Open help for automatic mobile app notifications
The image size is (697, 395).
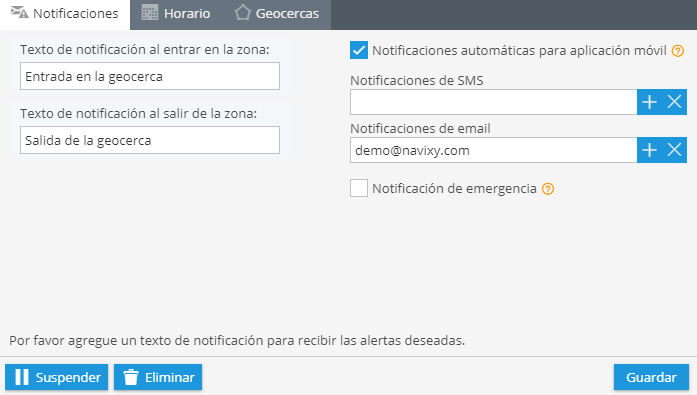pos(677,51)
